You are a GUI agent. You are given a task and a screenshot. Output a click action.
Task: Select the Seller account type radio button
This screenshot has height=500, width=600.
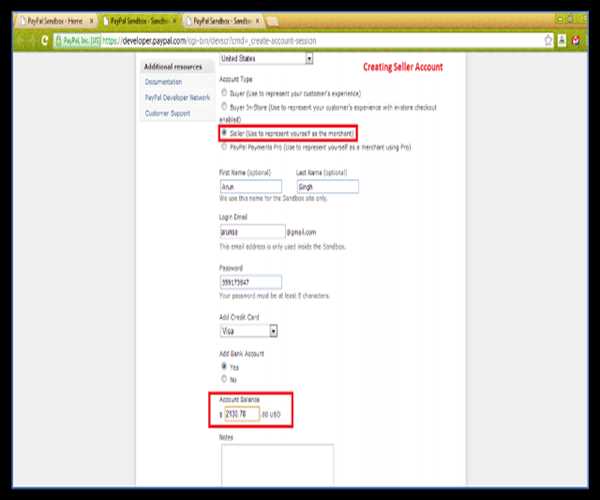(x=223, y=132)
